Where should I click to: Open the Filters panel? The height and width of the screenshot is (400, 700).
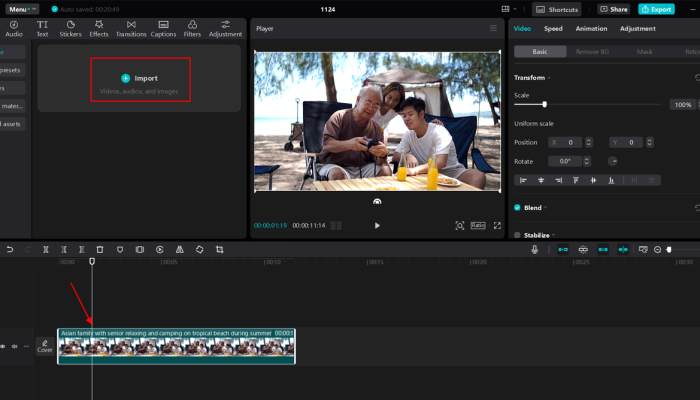192,27
